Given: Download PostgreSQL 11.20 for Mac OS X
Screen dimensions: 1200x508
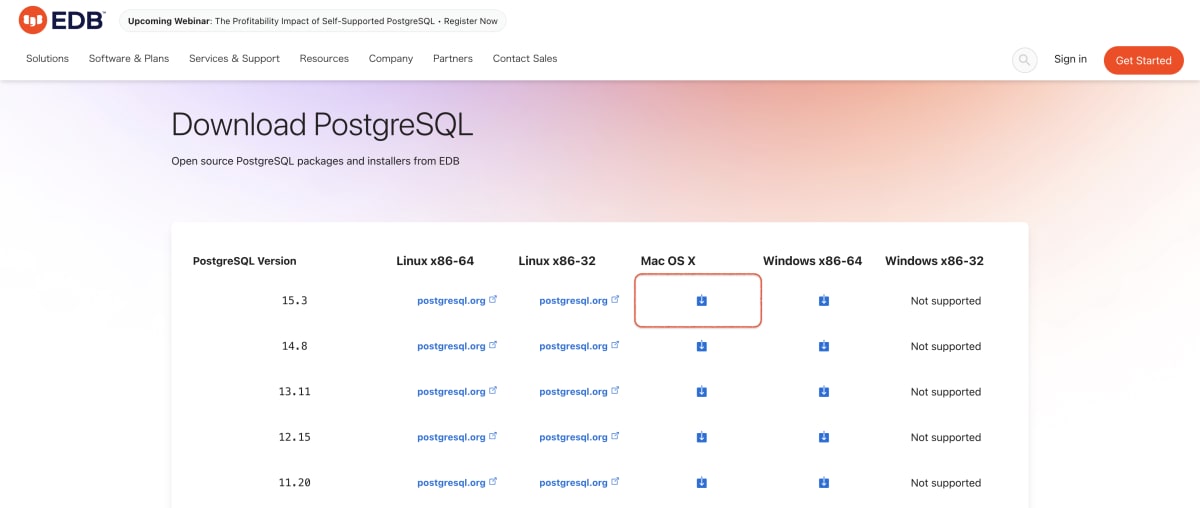Looking at the screenshot, I should tap(701, 483).
